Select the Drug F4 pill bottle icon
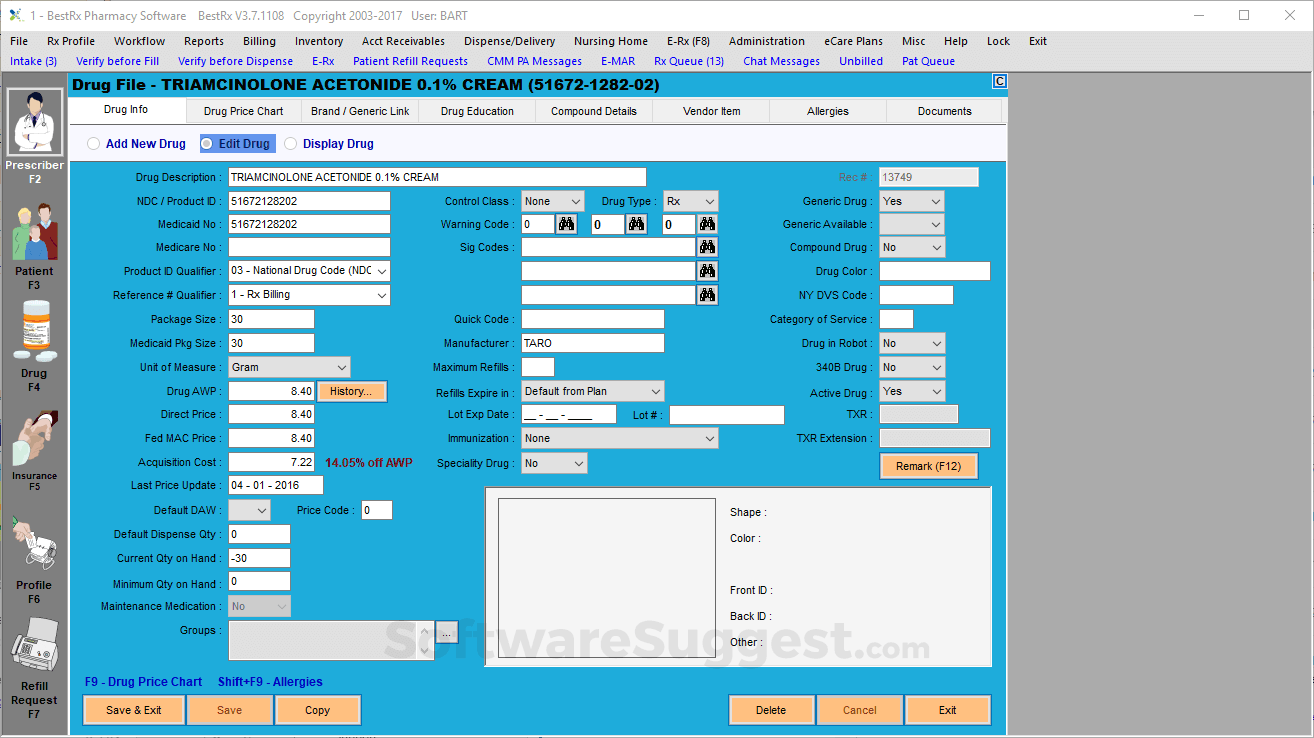 pos(35,334)
